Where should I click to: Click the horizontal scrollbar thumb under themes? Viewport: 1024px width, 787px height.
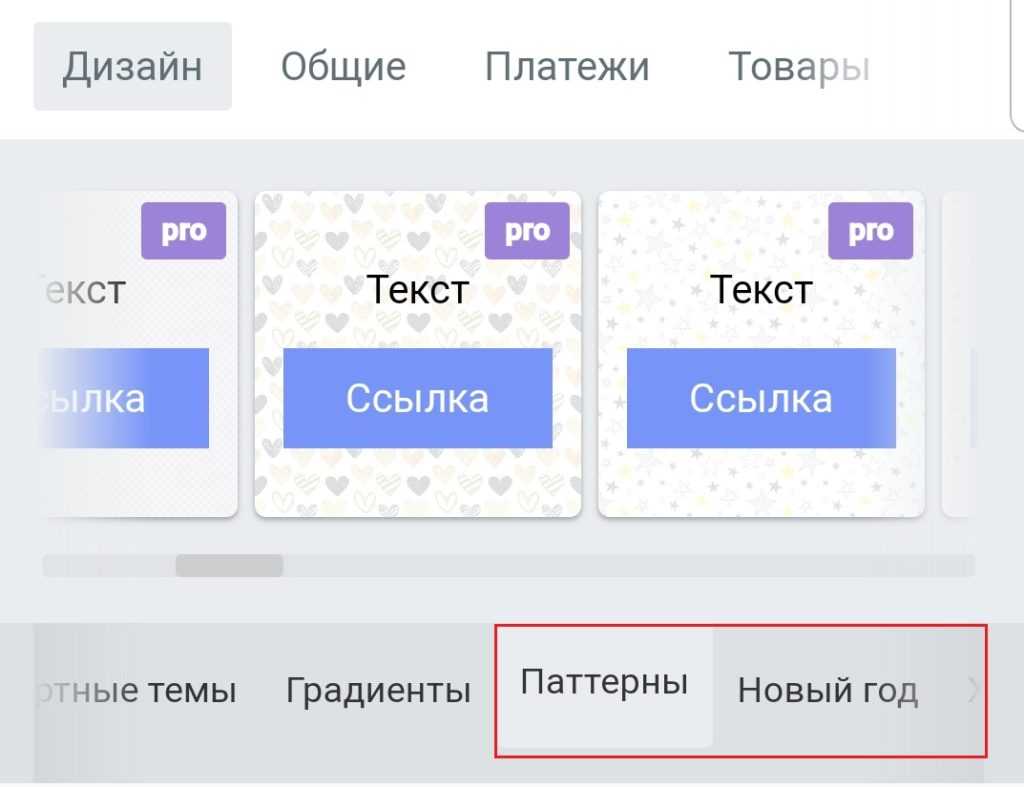coord(229,566)
